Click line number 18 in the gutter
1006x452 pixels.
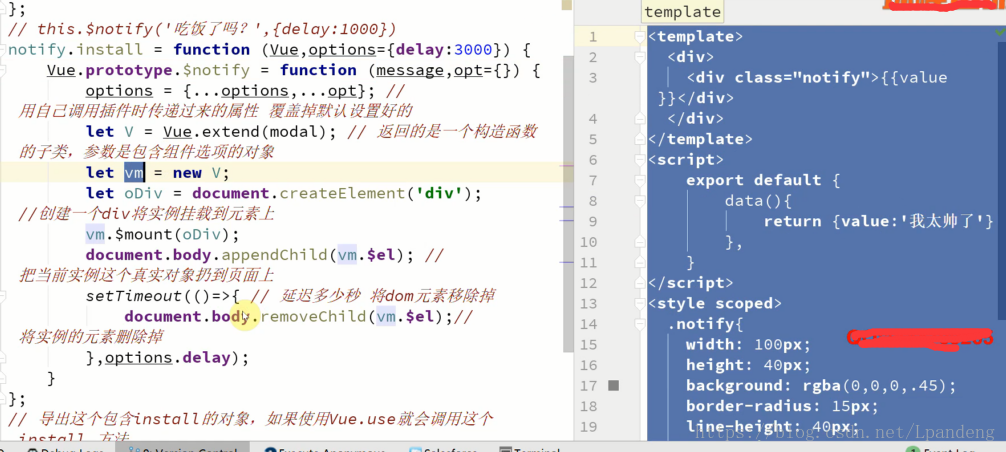point(588,406)
